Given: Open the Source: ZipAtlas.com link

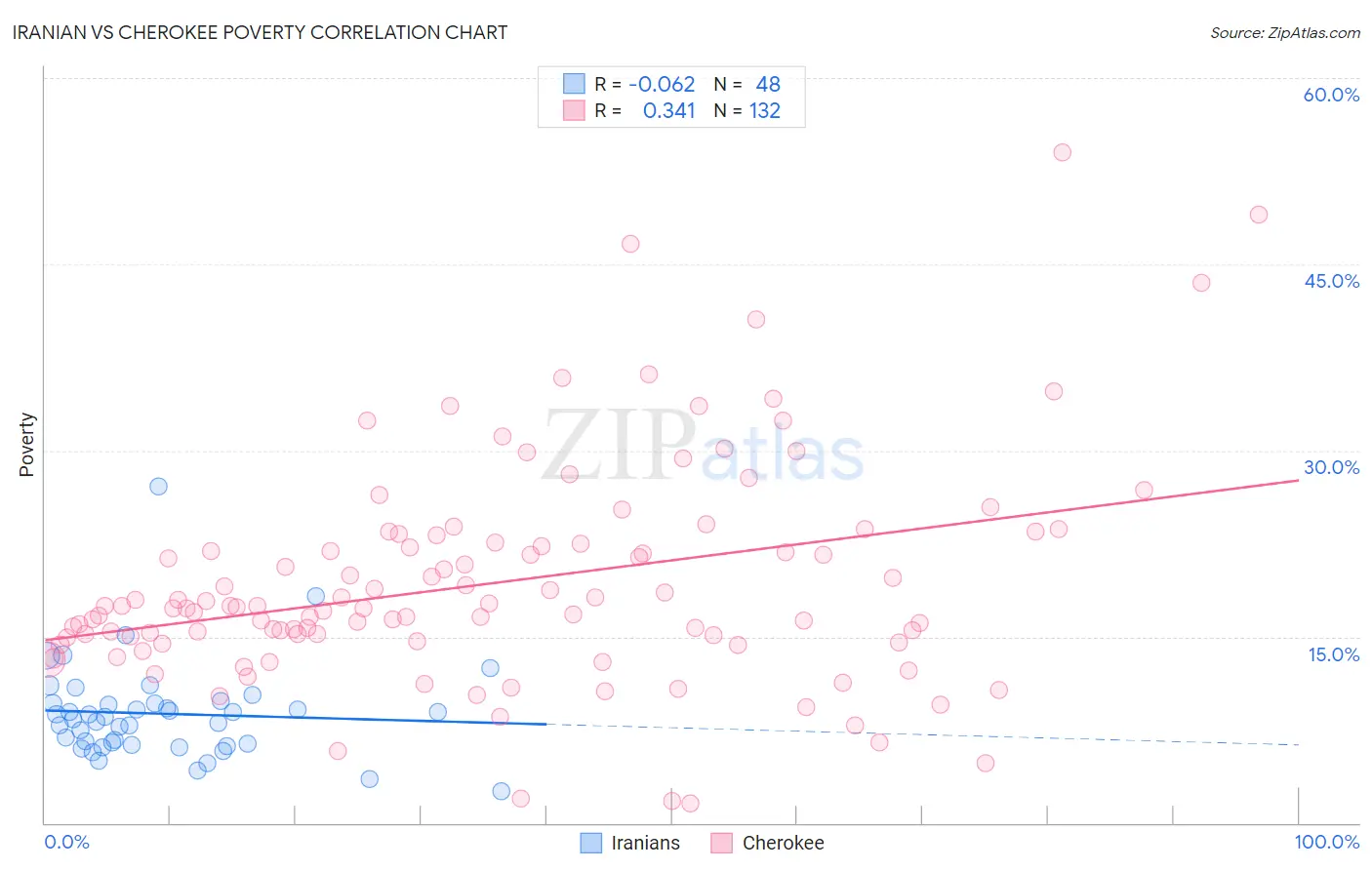Looking at the screenshot, I should tap(1284, 32).
